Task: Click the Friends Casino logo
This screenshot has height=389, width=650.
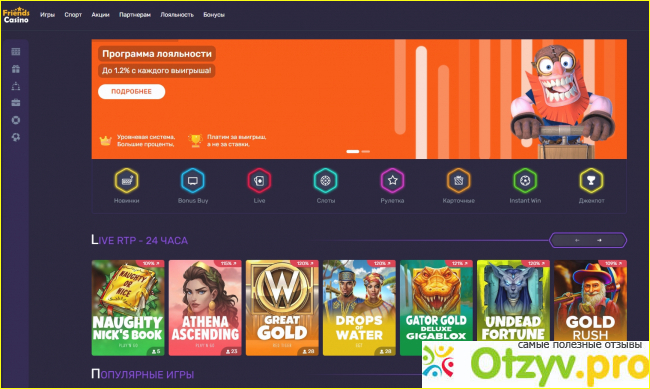Action: [x=16, y=15]
